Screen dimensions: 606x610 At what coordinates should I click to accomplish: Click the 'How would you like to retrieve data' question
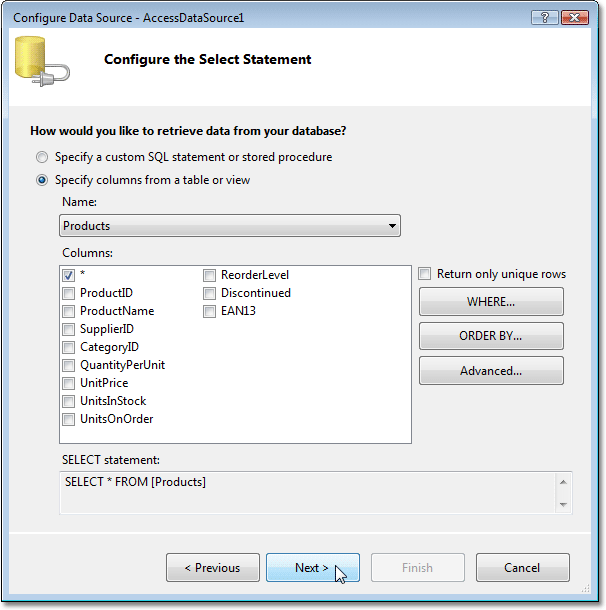(188, 131)
